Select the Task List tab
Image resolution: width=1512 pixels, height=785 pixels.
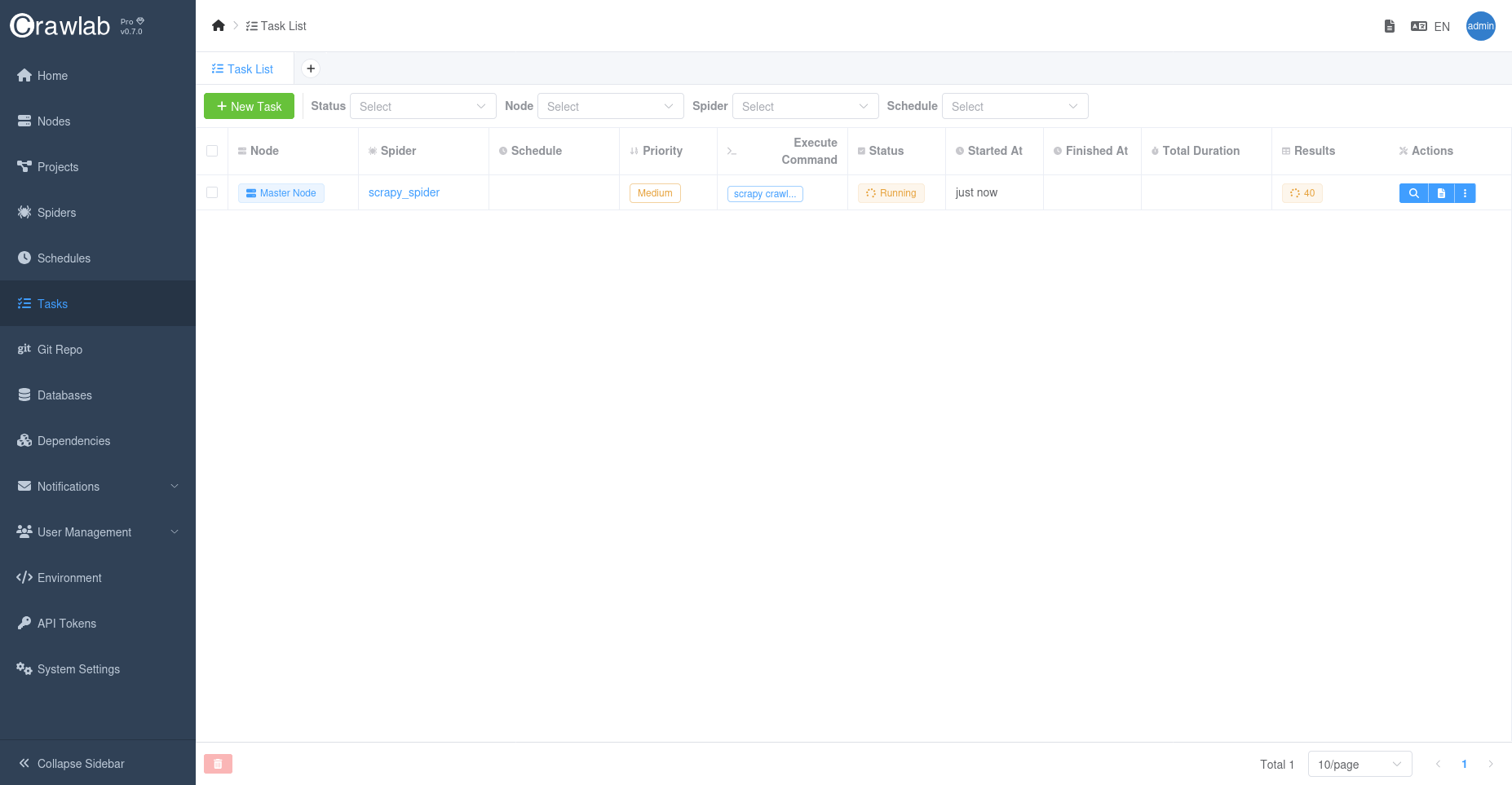tap(243, 69)
